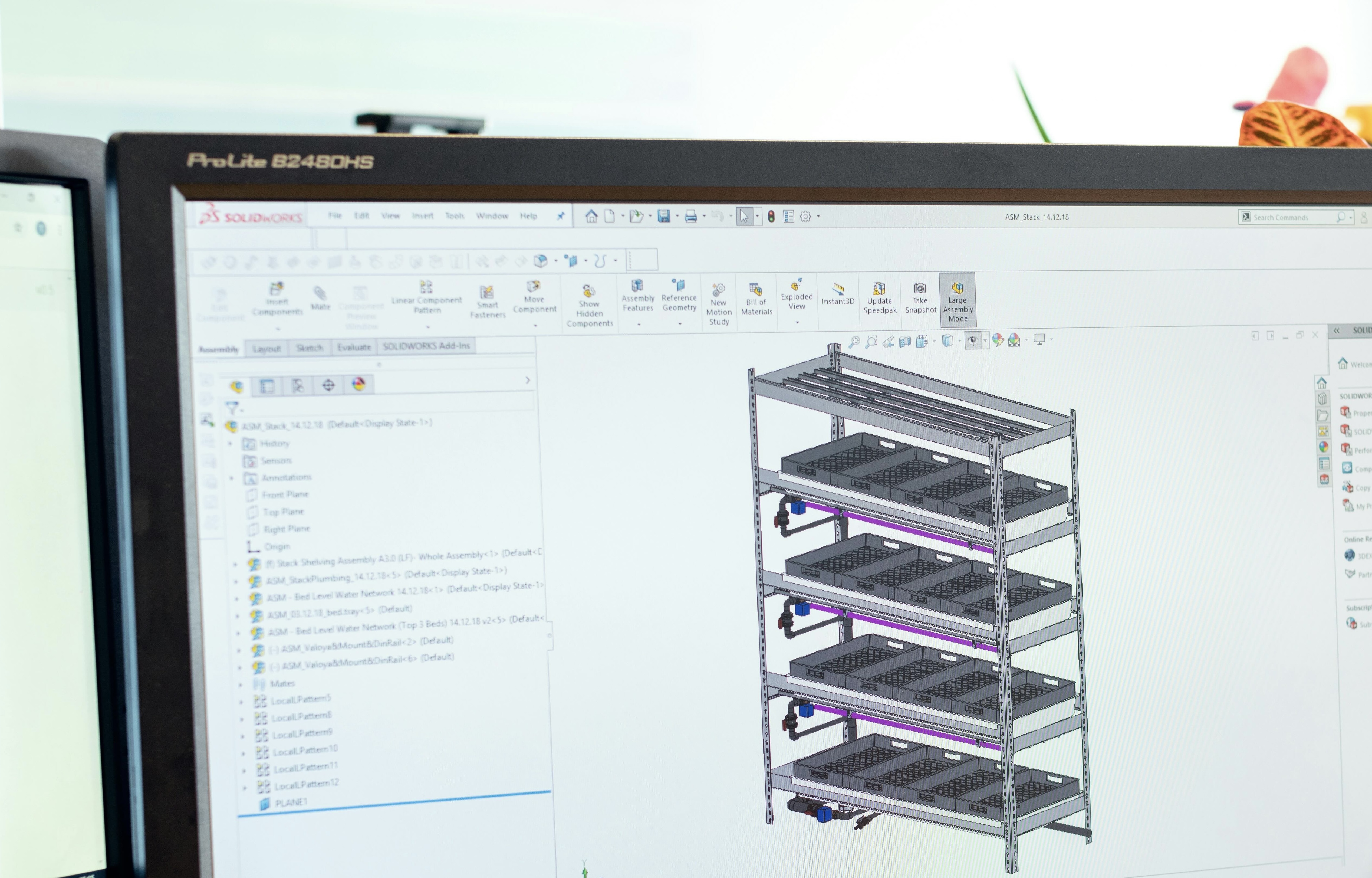The image size is (1372, 878).
Task: Open the Tools menu
Action: (x=455, y=216)
